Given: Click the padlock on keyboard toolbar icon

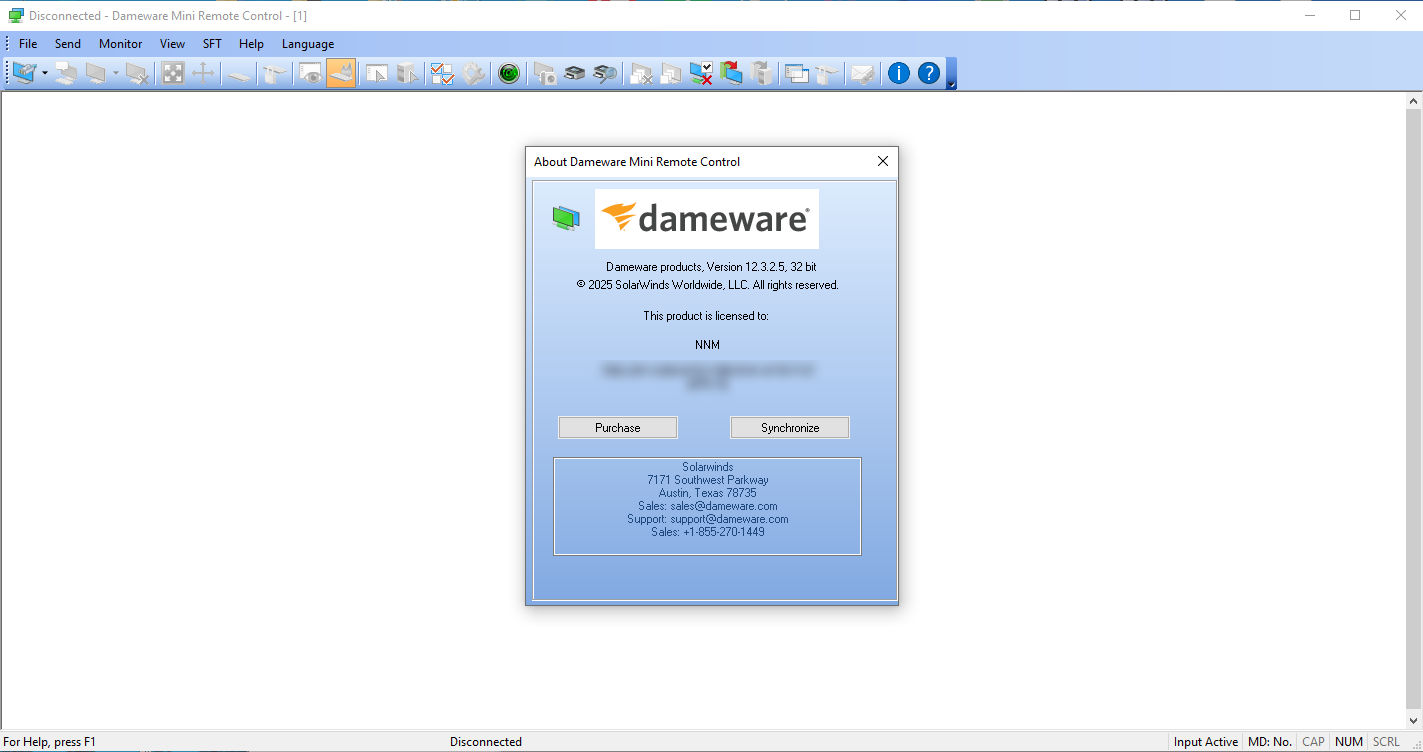Looking at the screenshot, I should (273, 73).
